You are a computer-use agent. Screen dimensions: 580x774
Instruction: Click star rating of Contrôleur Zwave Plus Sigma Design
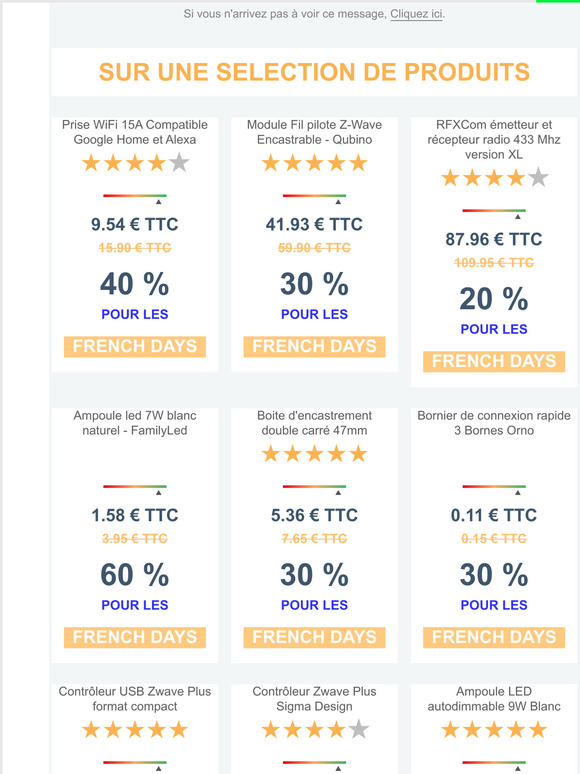(314, 729)
